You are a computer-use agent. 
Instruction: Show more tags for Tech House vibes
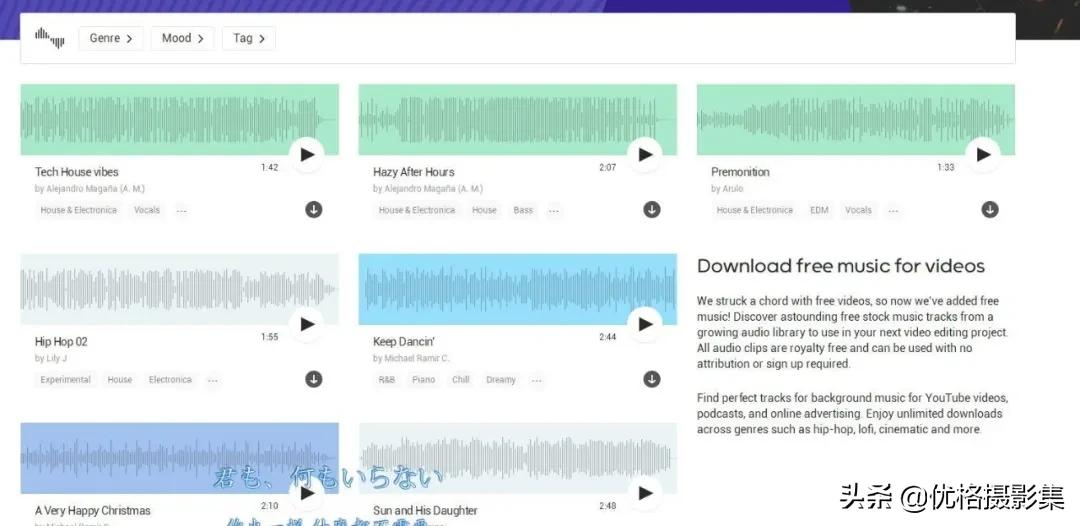click(182, 211)
